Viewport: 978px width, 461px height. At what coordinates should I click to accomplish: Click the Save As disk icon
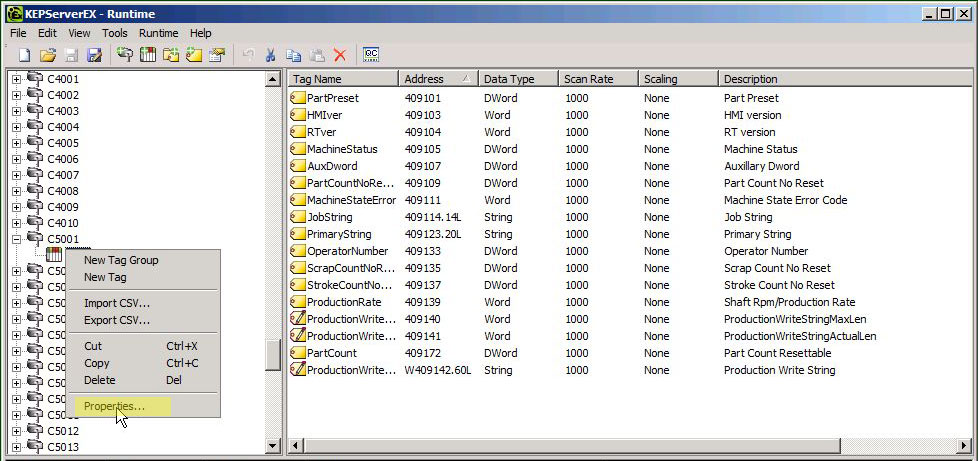pos(95,55)
